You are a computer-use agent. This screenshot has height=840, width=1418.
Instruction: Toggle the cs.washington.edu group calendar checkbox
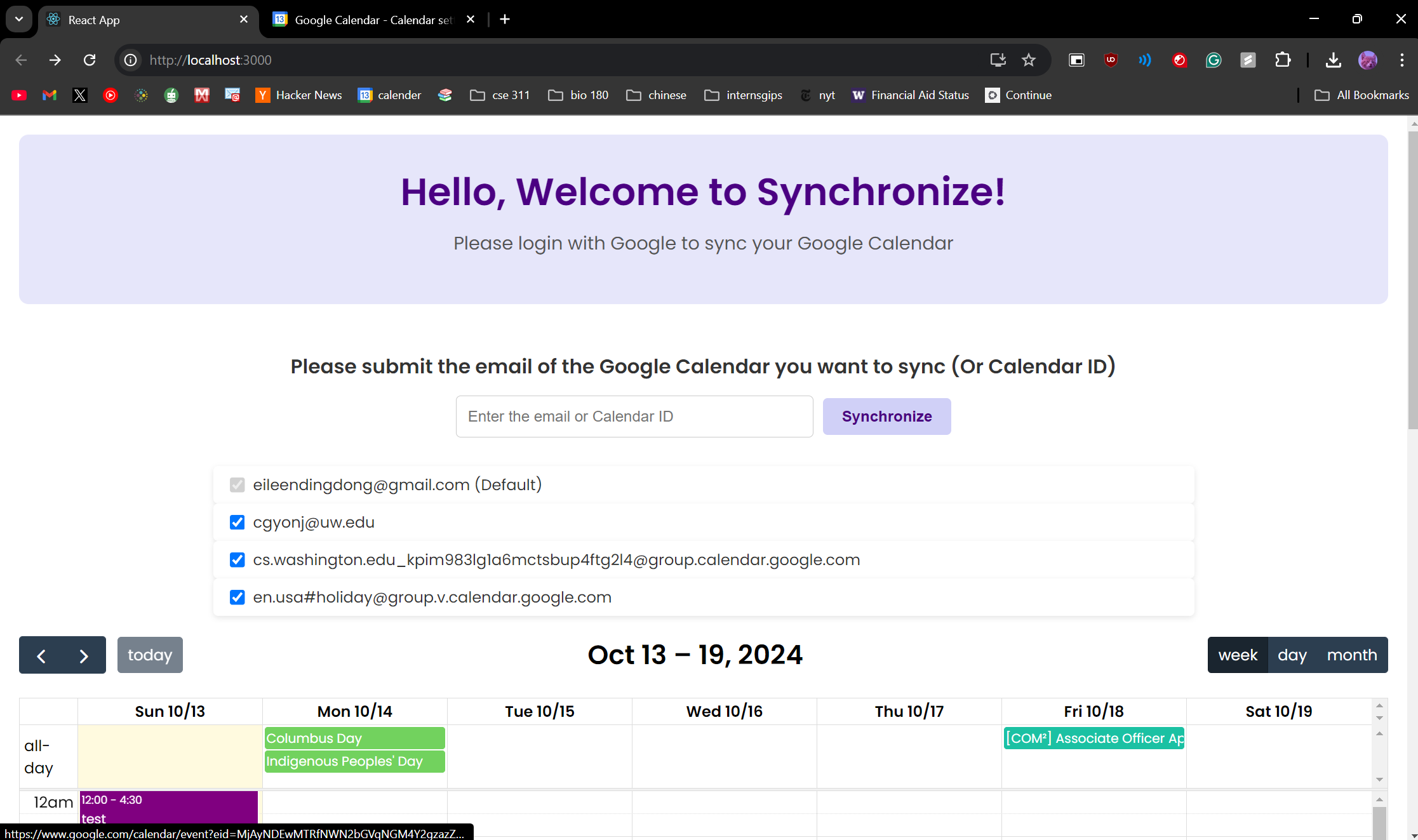click(237, 560)
